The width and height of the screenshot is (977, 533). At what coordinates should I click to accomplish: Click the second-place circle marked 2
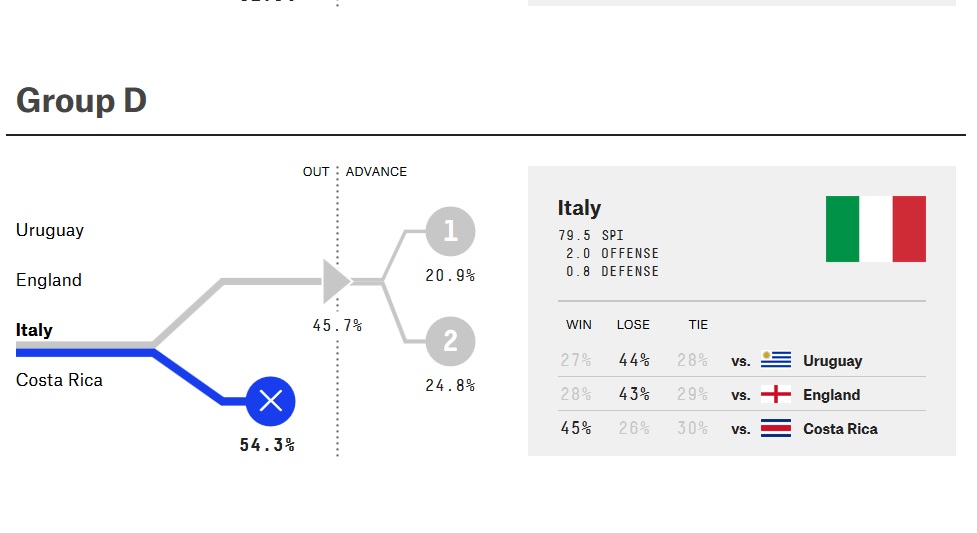pos(450,342)
